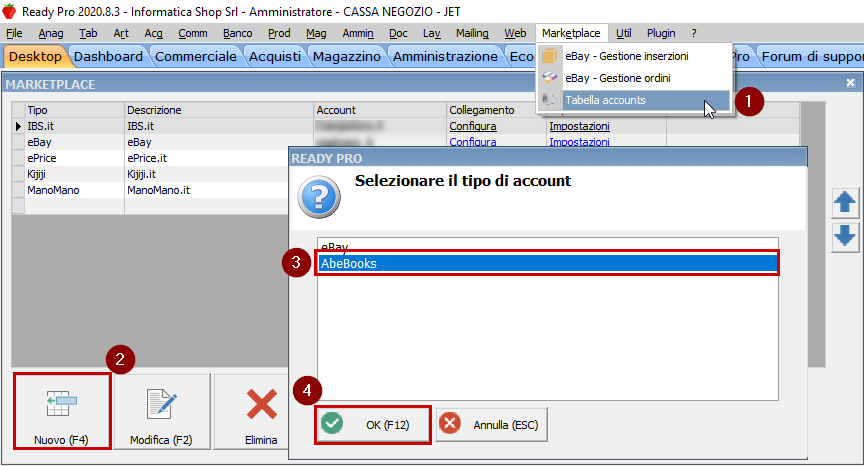Click the red X Elimina icon
864x466 pixels.
click(262, 404)
